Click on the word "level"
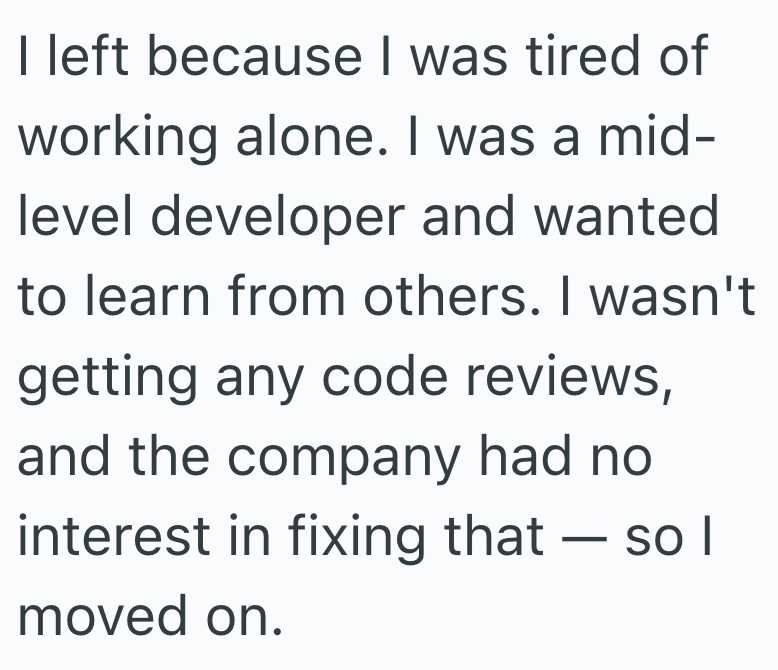Image resolution: width=778 pixels, height=670 pixels. pyautogui.click(x=67, y=218)
